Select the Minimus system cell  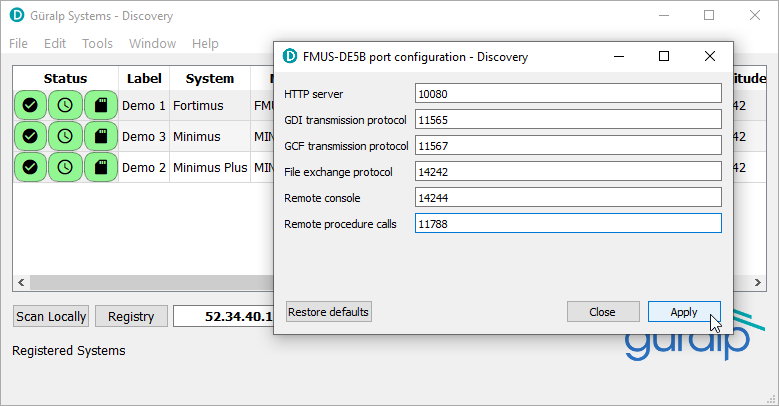[210, 136]
